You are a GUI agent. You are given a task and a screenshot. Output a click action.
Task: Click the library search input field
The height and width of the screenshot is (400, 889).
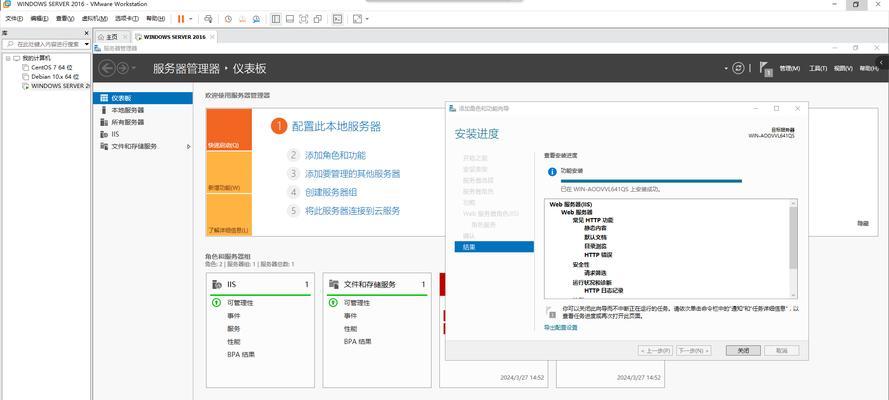point(43,44)
